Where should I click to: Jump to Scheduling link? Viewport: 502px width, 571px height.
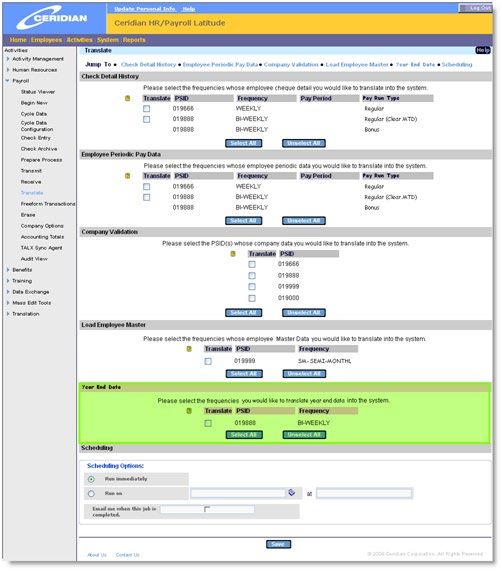click(457, 64)
